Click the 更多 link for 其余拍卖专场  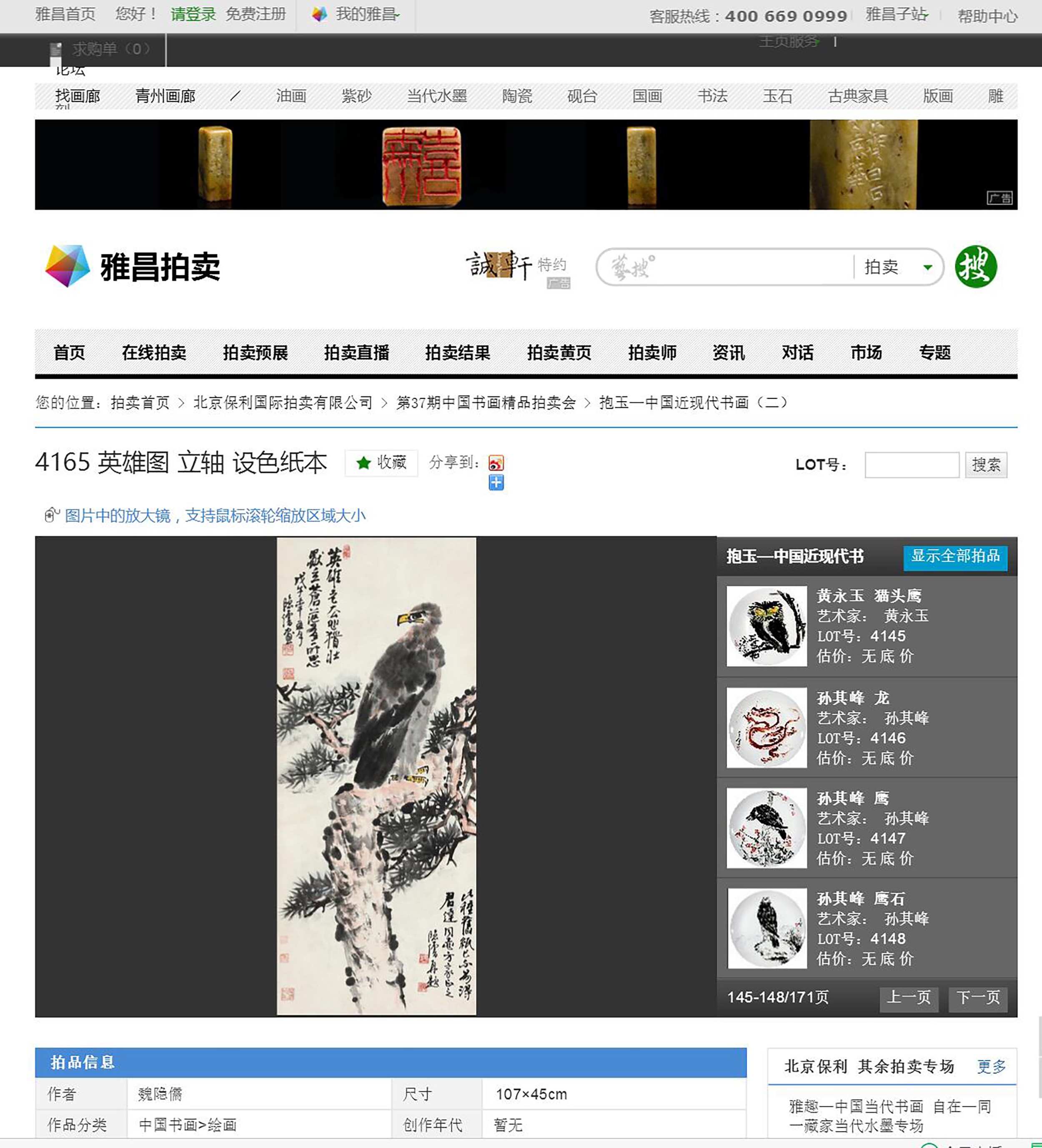991,1067
